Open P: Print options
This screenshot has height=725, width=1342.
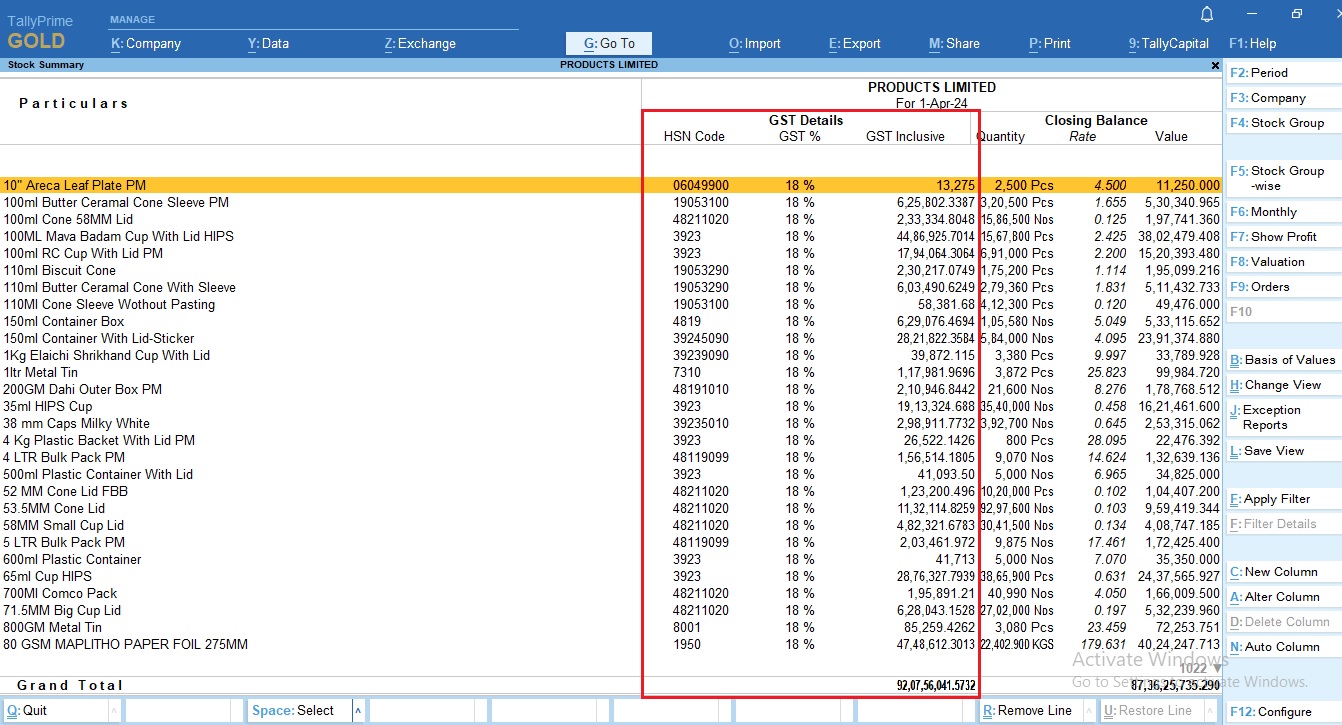point(1049,43)
